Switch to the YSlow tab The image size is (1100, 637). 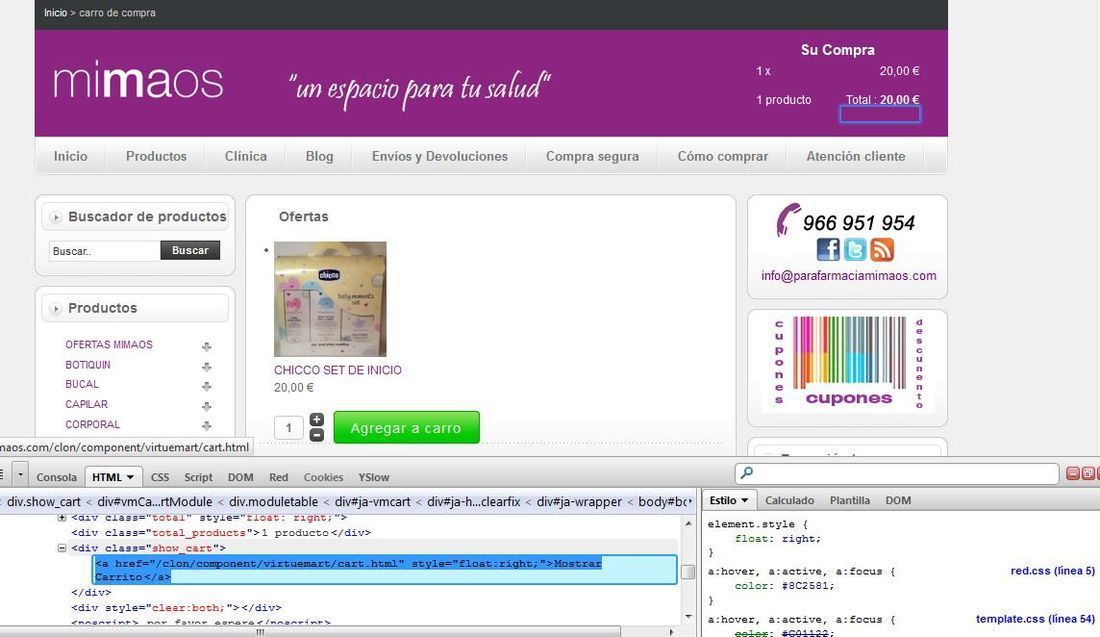point(374,477)
